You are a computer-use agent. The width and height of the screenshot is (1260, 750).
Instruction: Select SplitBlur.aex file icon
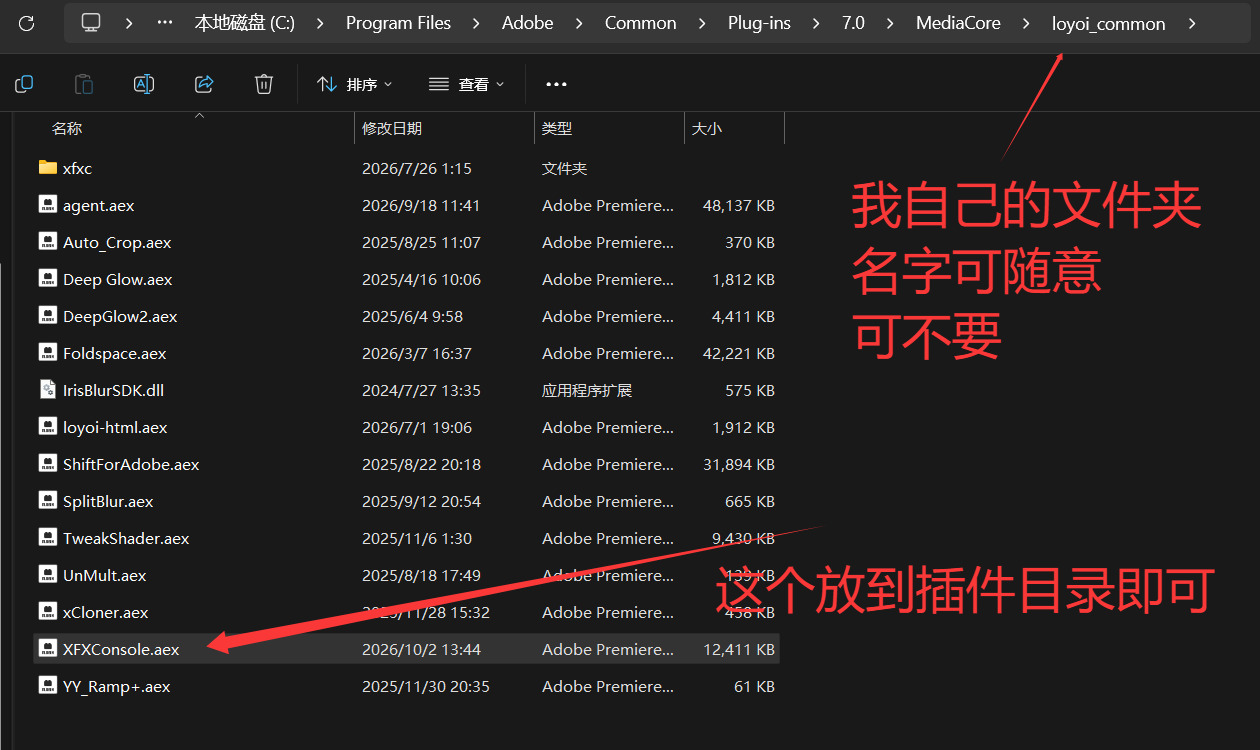coord(48,500)
